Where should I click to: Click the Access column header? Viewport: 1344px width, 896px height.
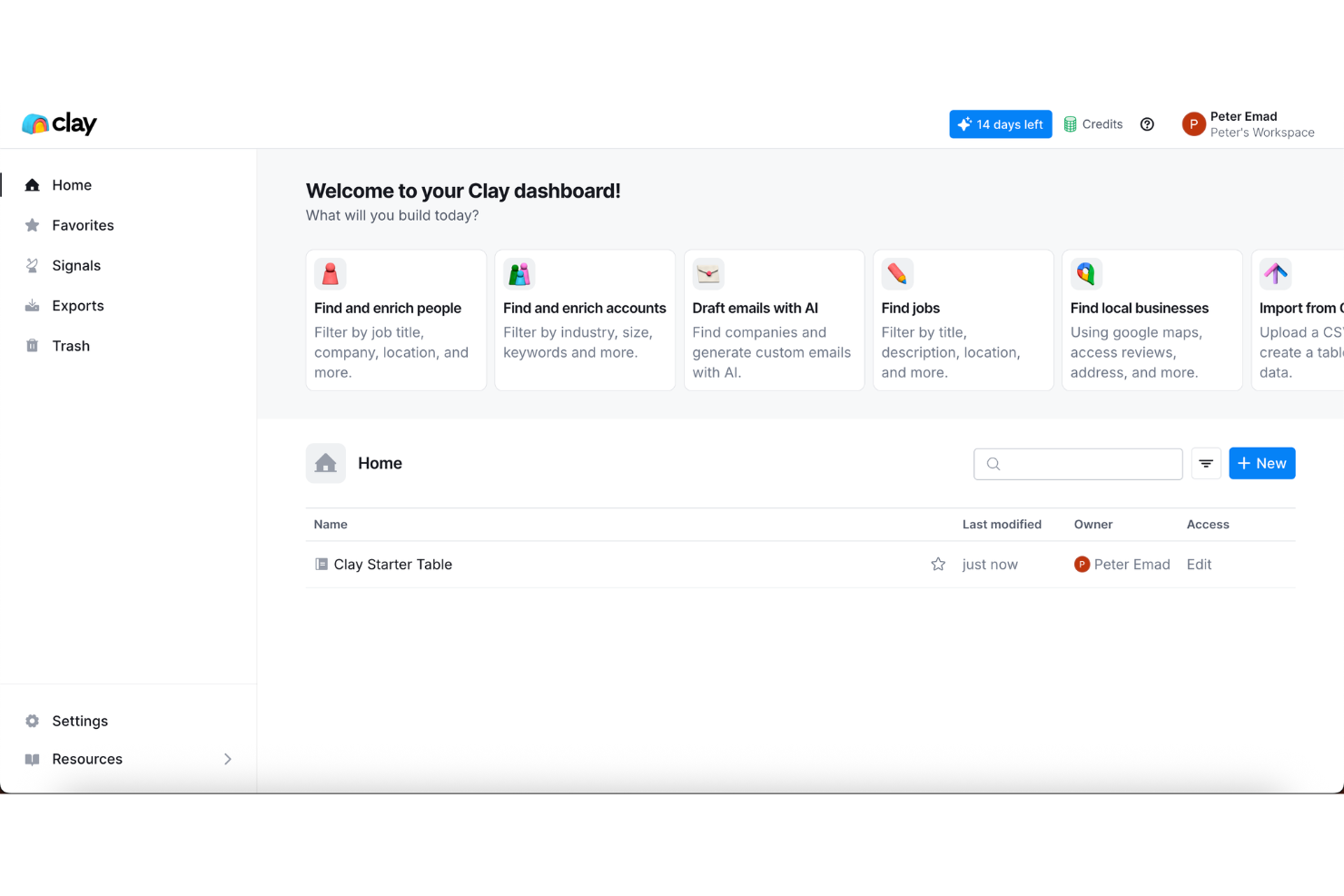point(1208,525)
